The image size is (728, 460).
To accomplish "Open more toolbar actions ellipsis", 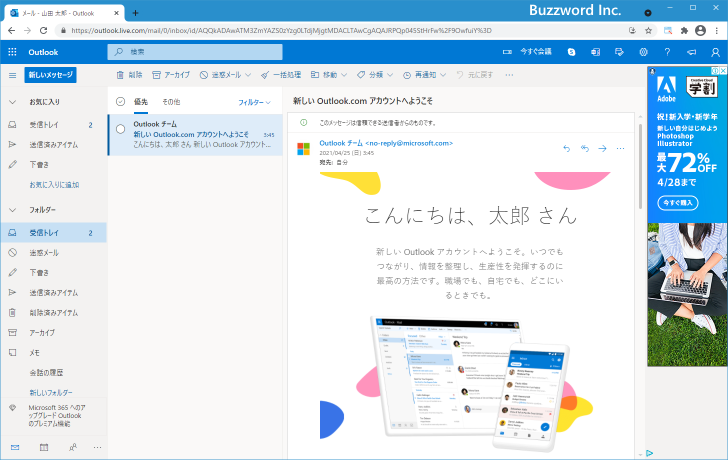I will [509, 75].
